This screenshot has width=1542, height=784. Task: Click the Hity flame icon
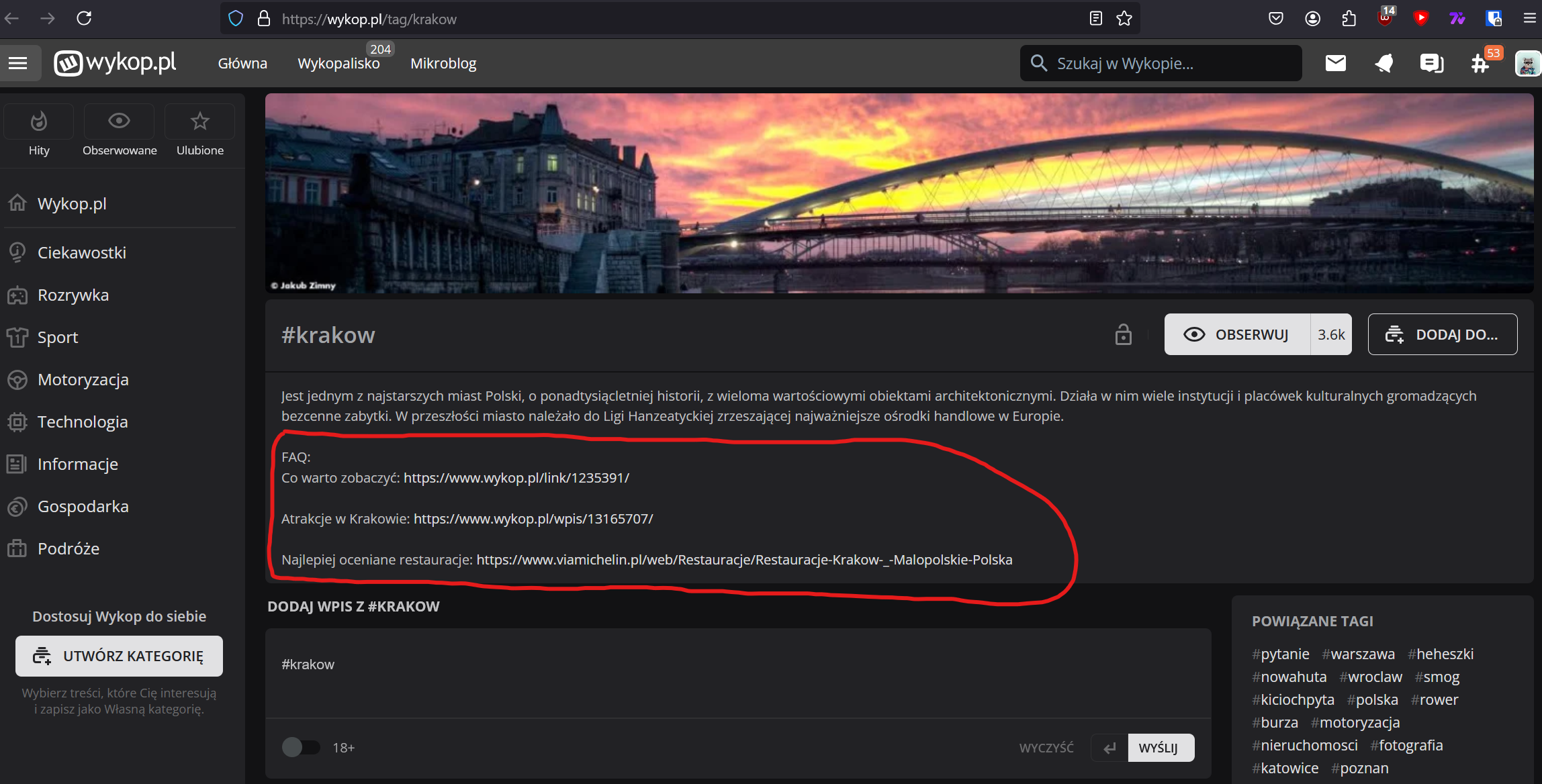click(x=39, y=121)
